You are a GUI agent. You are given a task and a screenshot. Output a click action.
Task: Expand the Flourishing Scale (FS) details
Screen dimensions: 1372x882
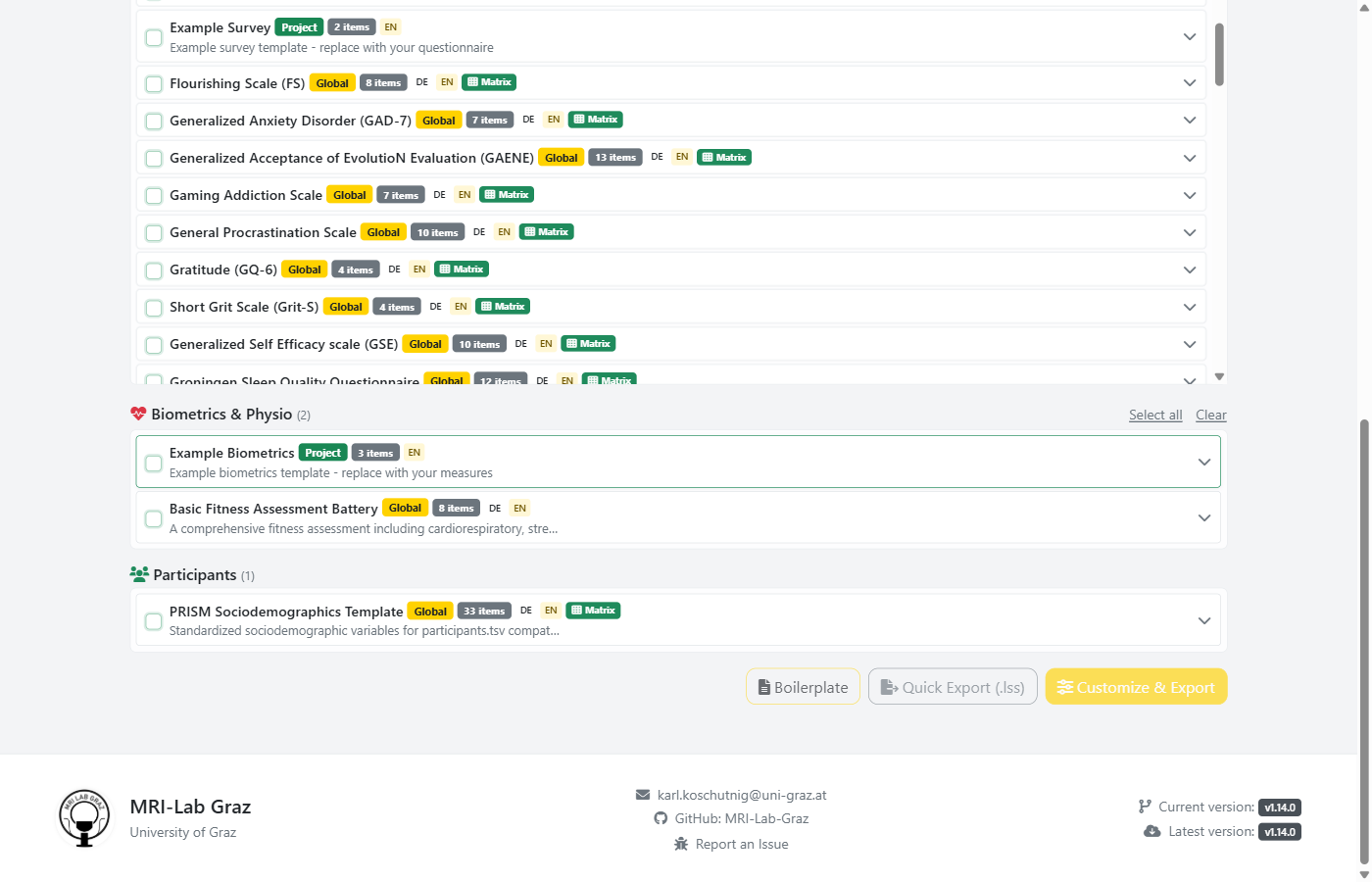pyautogui.click(x=1190, y=83)
